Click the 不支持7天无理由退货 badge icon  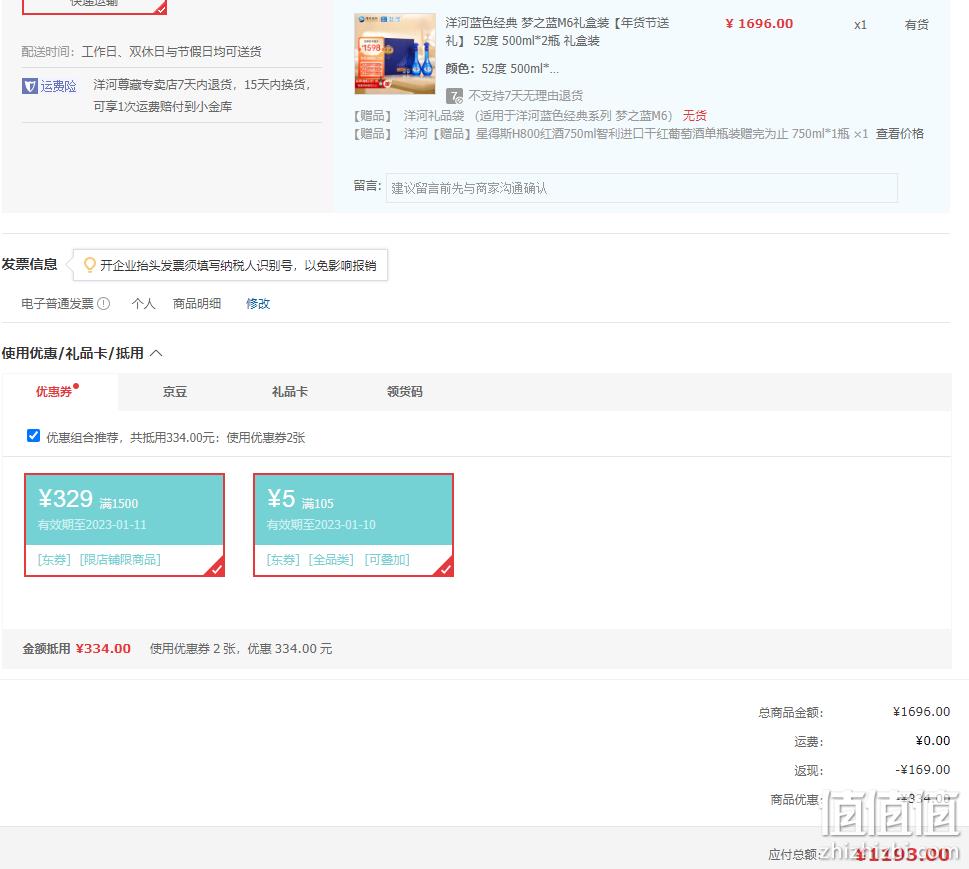[454, 96]
